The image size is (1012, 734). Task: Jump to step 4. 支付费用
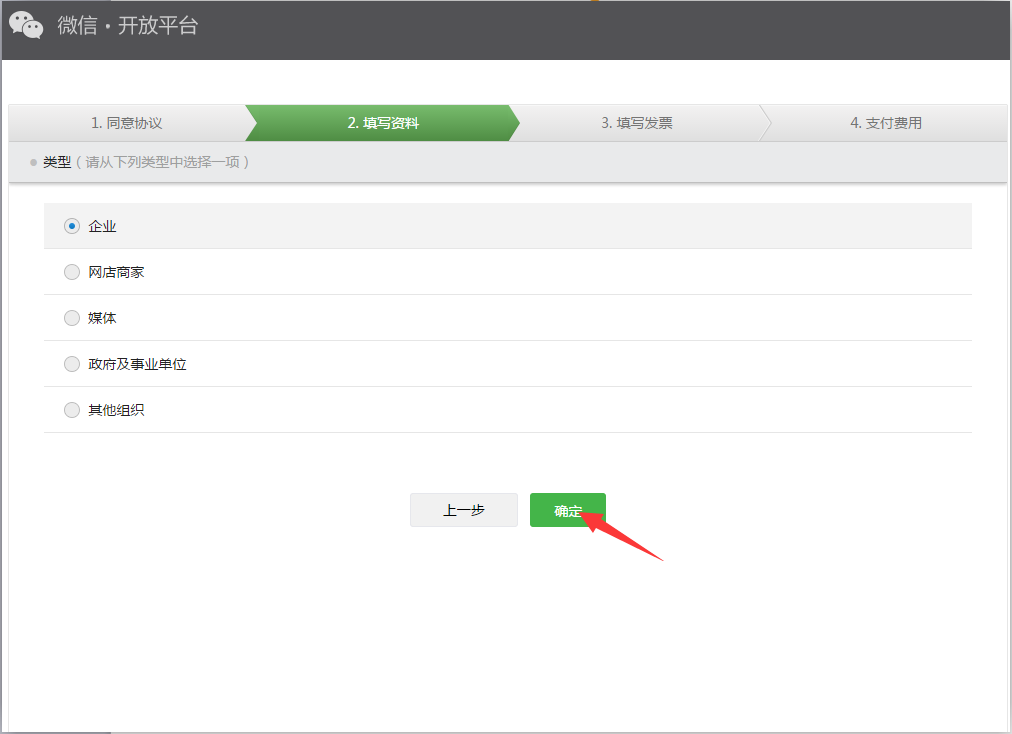(x=885, y=123)
